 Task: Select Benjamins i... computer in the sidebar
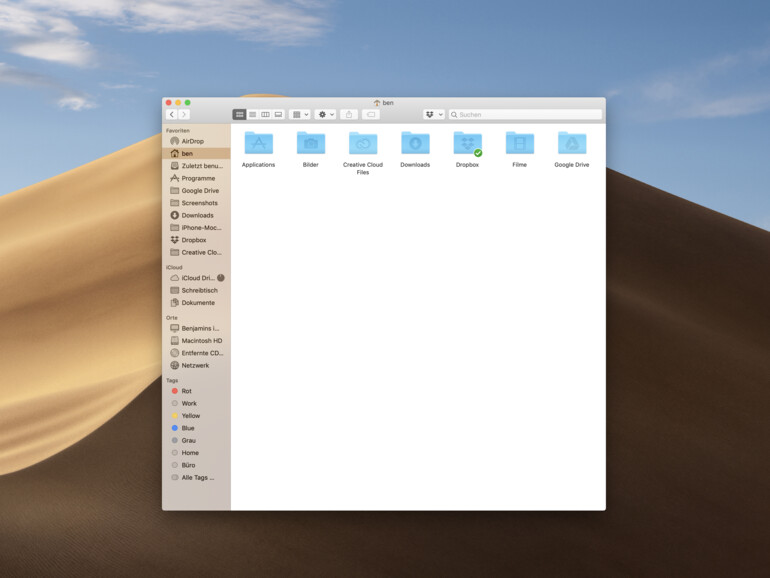tap(196, 328)
